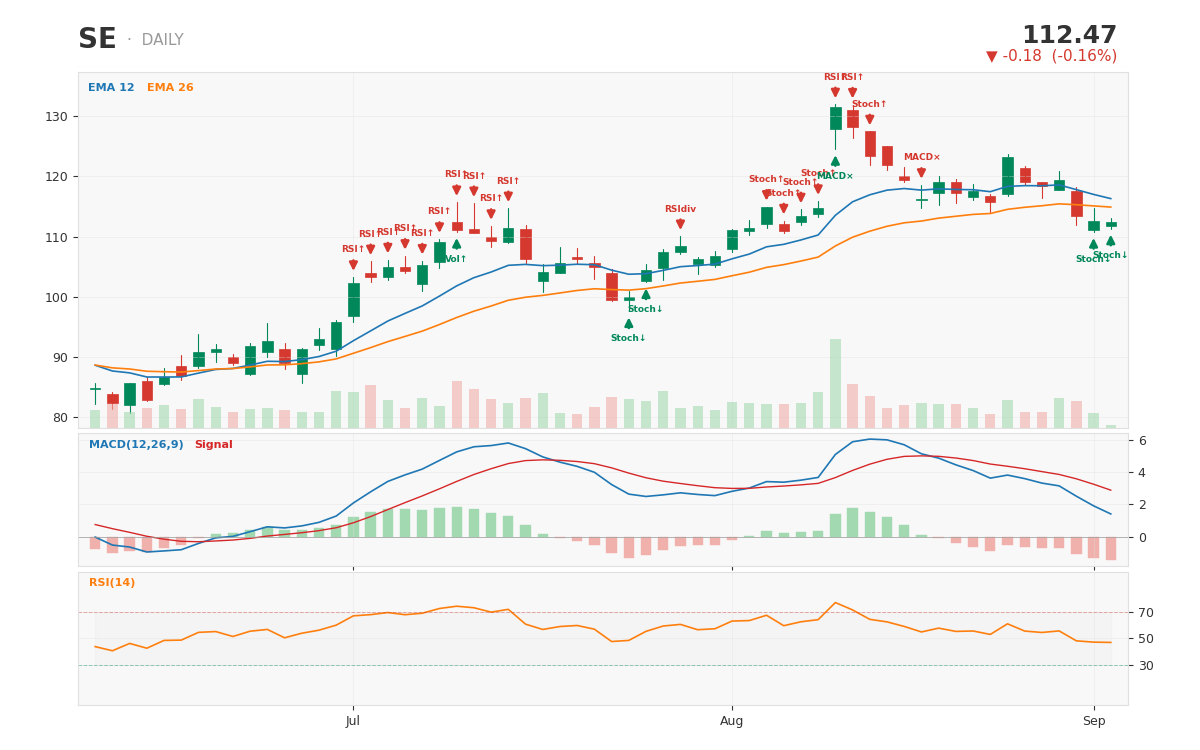Click the 6 MACD axis label
Viewport: 1200px width, 750px height.
[1143, 441]
